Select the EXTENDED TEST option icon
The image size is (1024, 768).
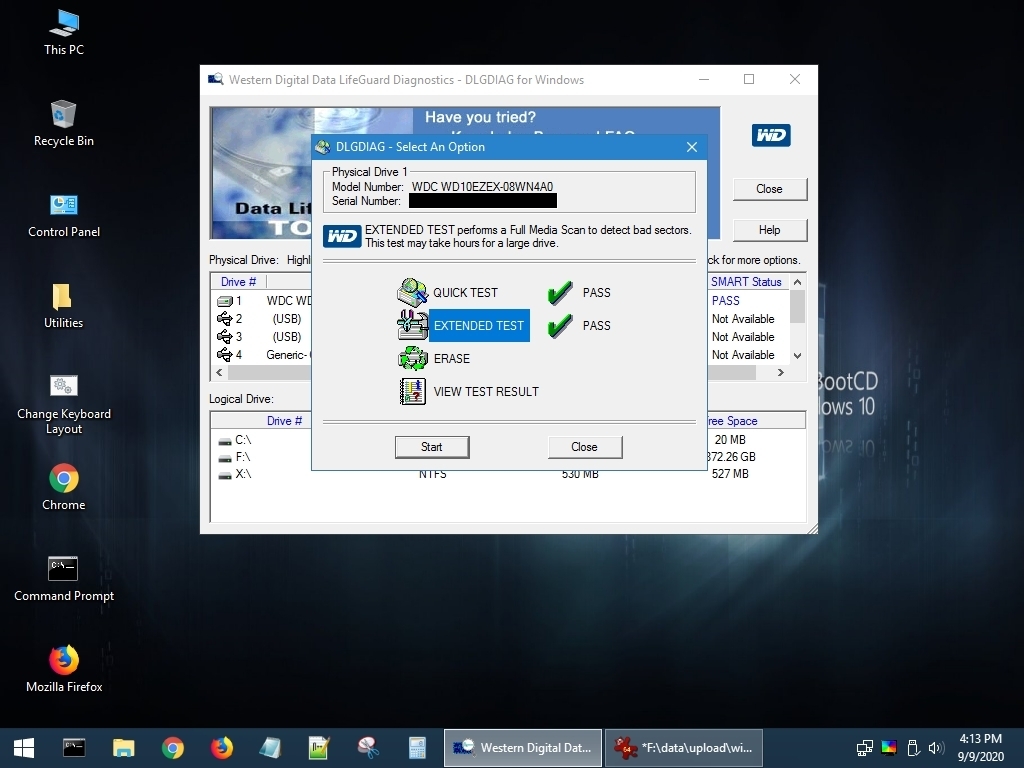pyautogui.click(x=412, y=325)
